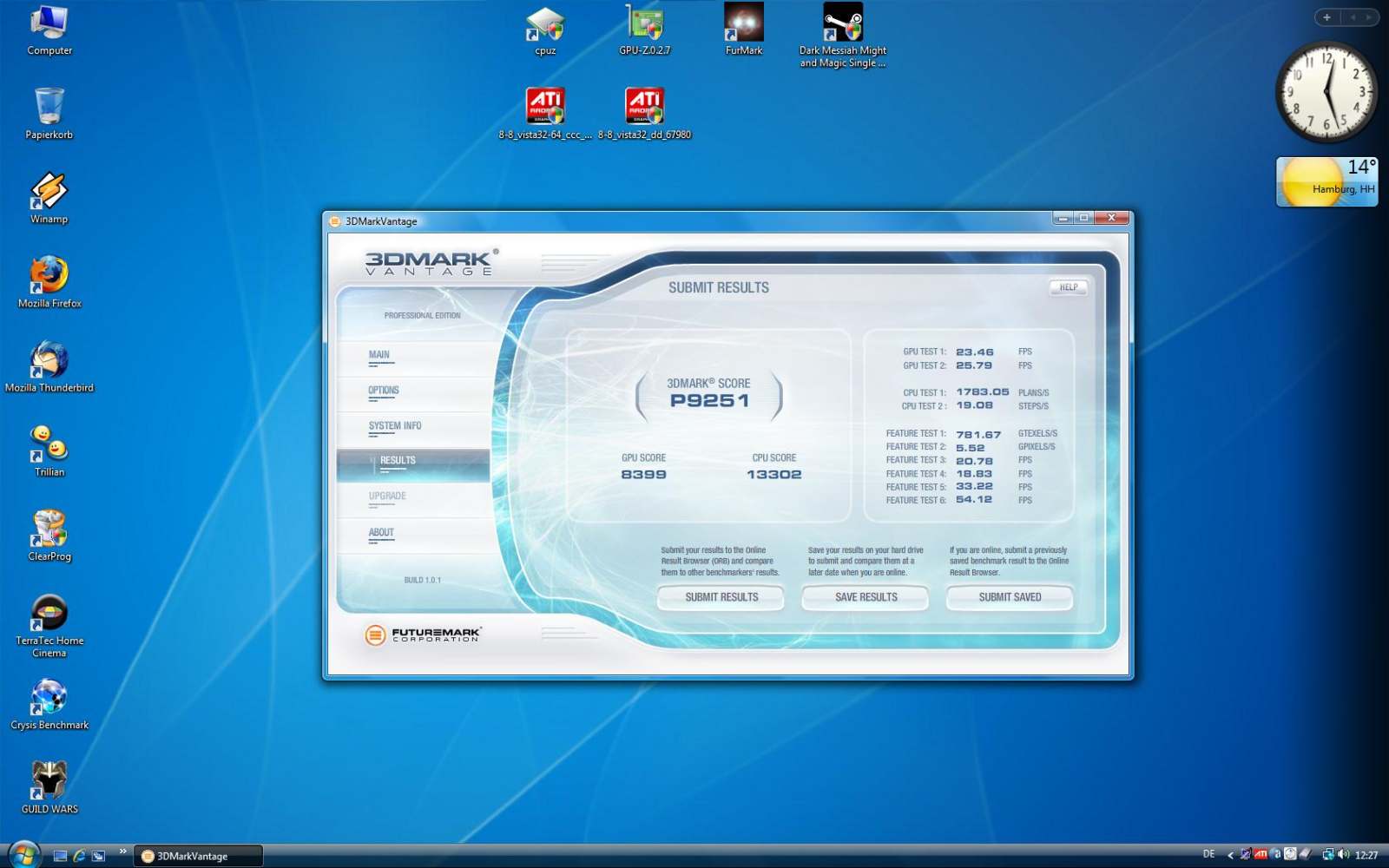Click the 3DMark Vantage logo
Image resolution: width=1389 pixels, height=868 pixels.
(431, 262)
